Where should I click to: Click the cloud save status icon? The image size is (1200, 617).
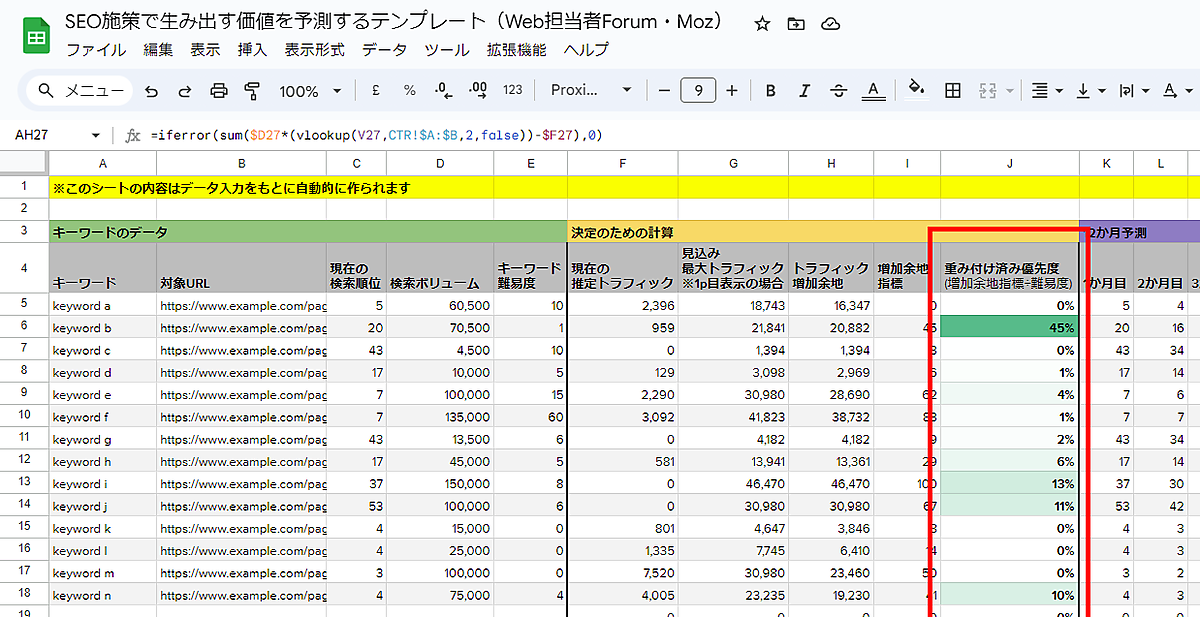tap(830, 24)
